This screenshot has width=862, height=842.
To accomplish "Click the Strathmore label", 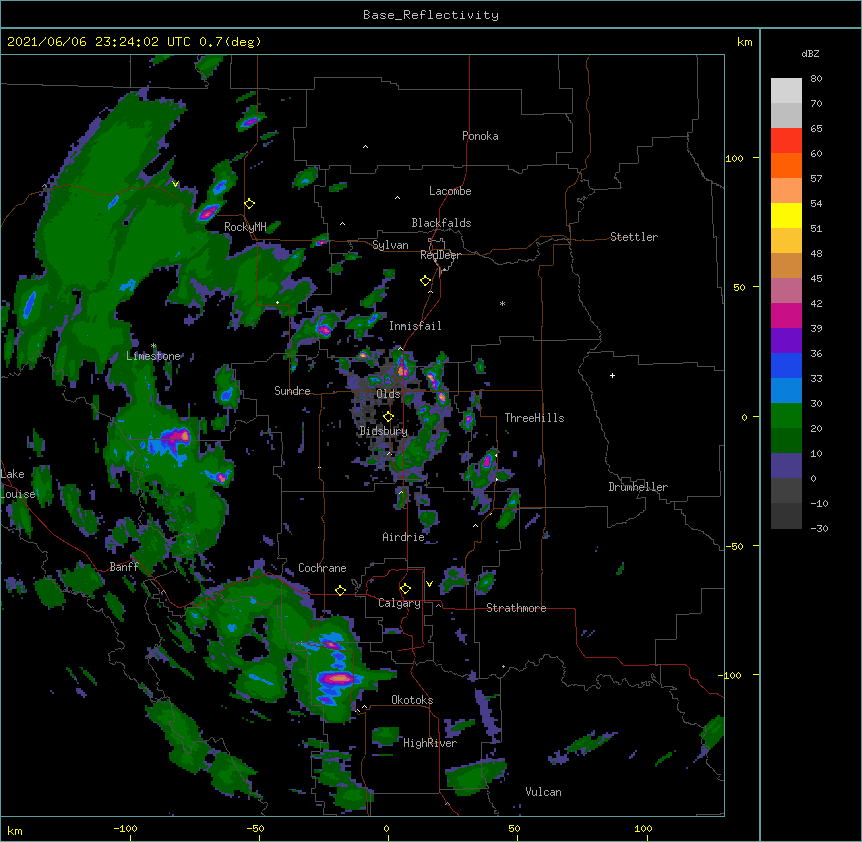I will 516,608.
